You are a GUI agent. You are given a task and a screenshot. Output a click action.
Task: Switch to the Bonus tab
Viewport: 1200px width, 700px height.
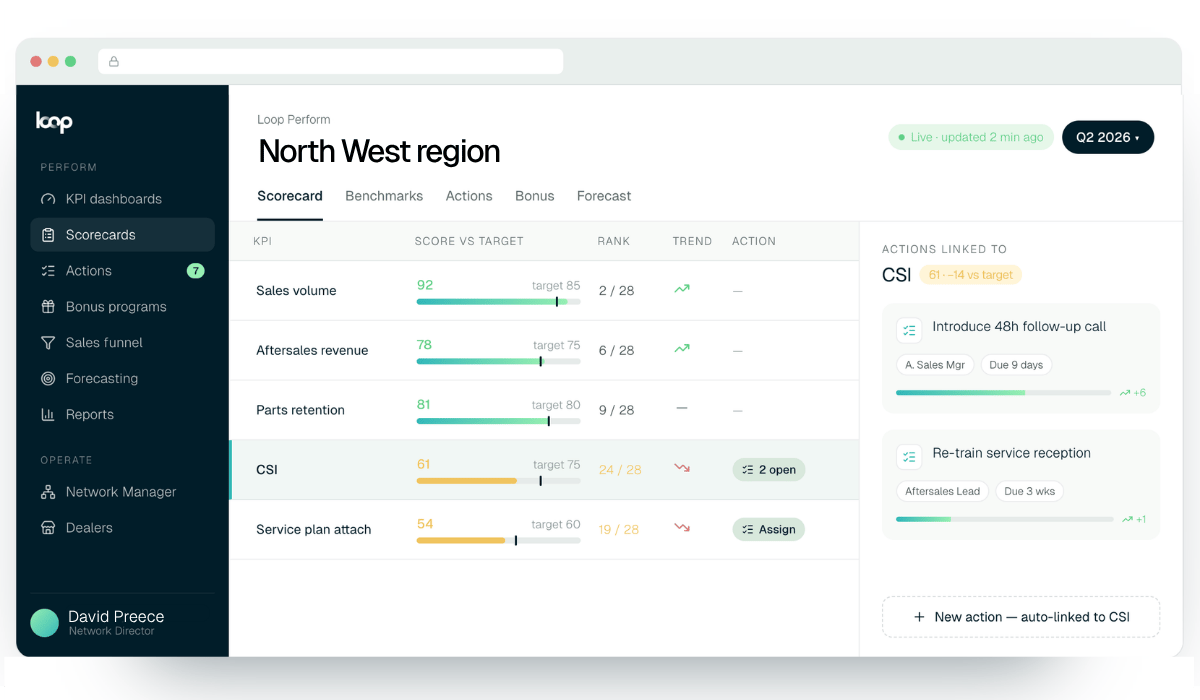(535, 196)
